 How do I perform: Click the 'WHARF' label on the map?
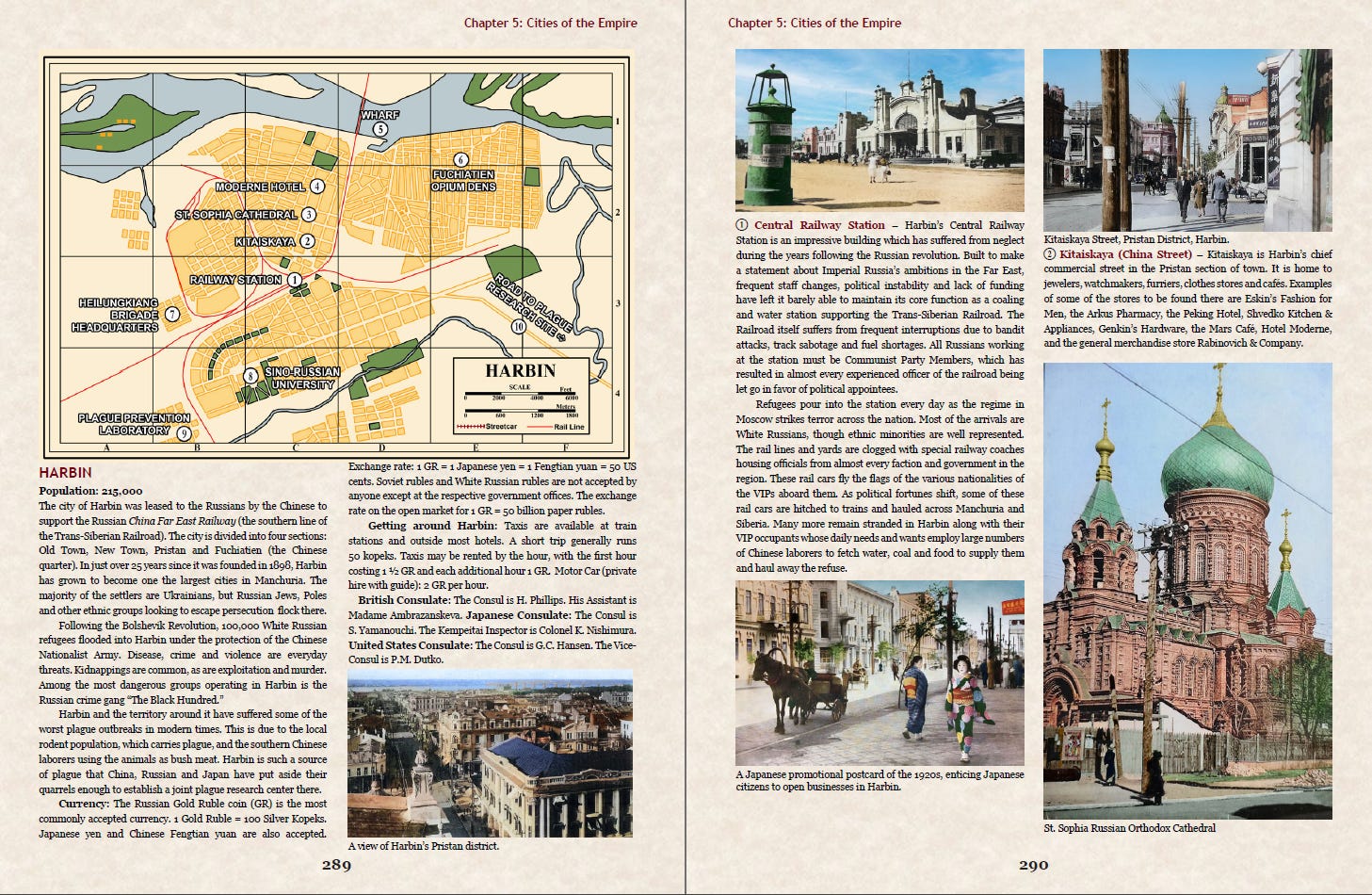click(x=380, y=115)
